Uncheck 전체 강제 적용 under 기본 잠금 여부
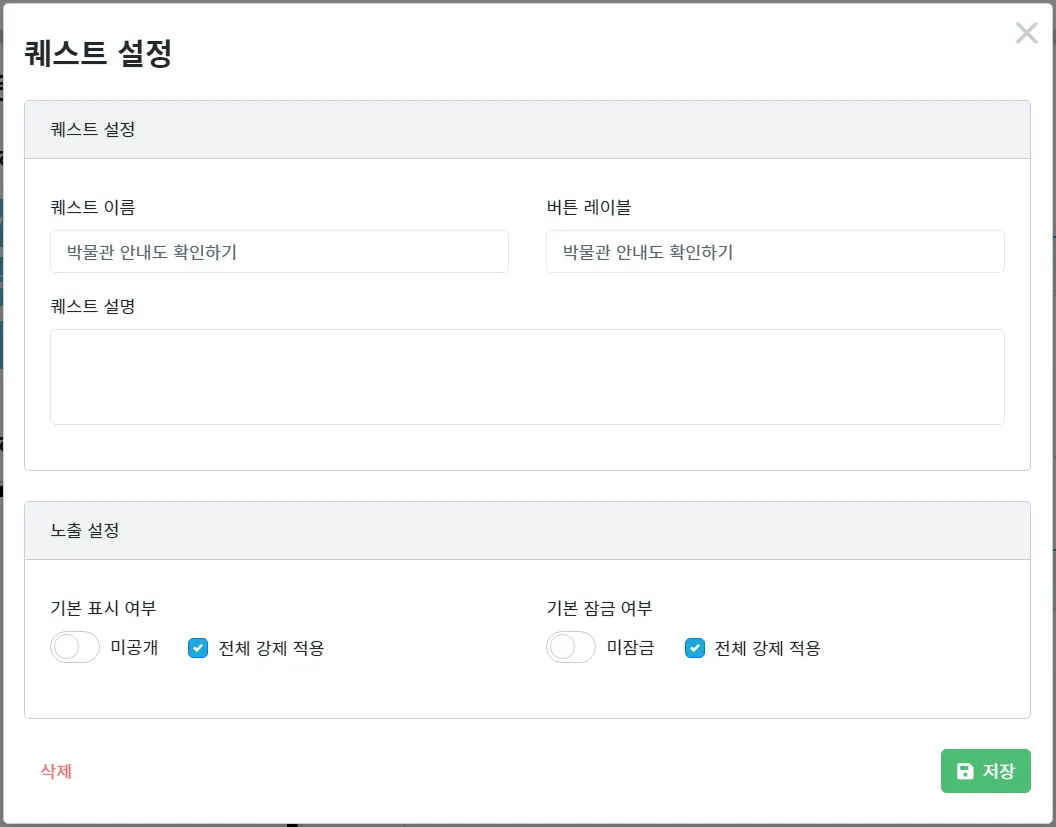 694,648
